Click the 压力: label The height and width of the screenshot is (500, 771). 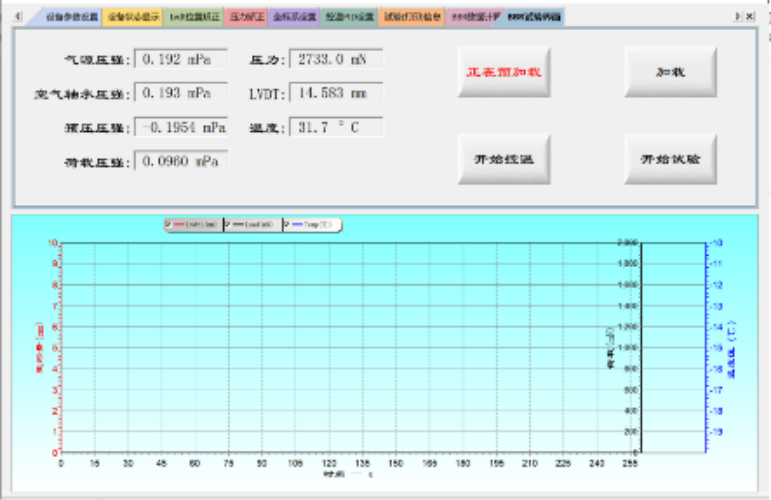click(267, 60)
